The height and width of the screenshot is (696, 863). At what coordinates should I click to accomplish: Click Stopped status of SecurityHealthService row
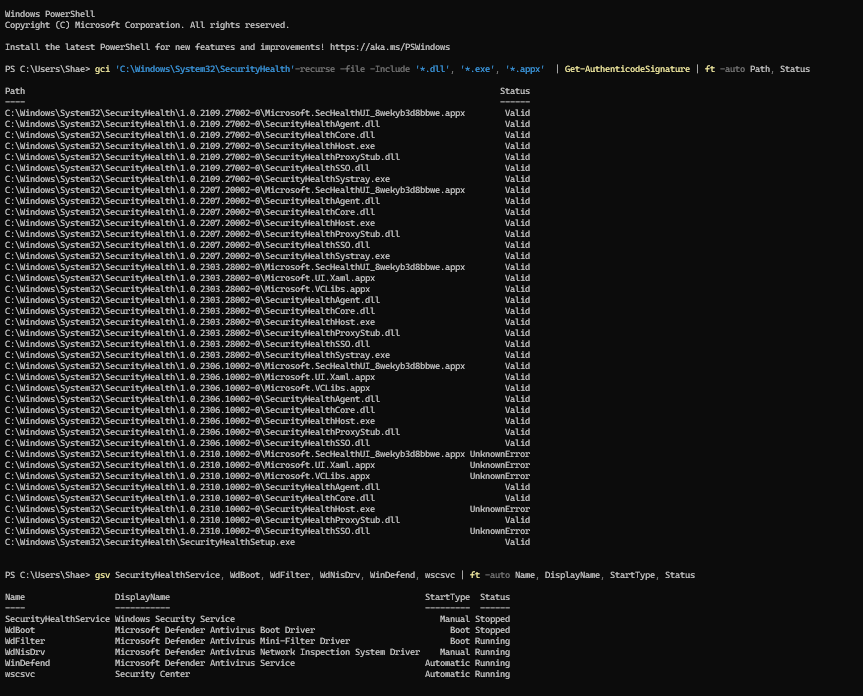coord(492,619)
